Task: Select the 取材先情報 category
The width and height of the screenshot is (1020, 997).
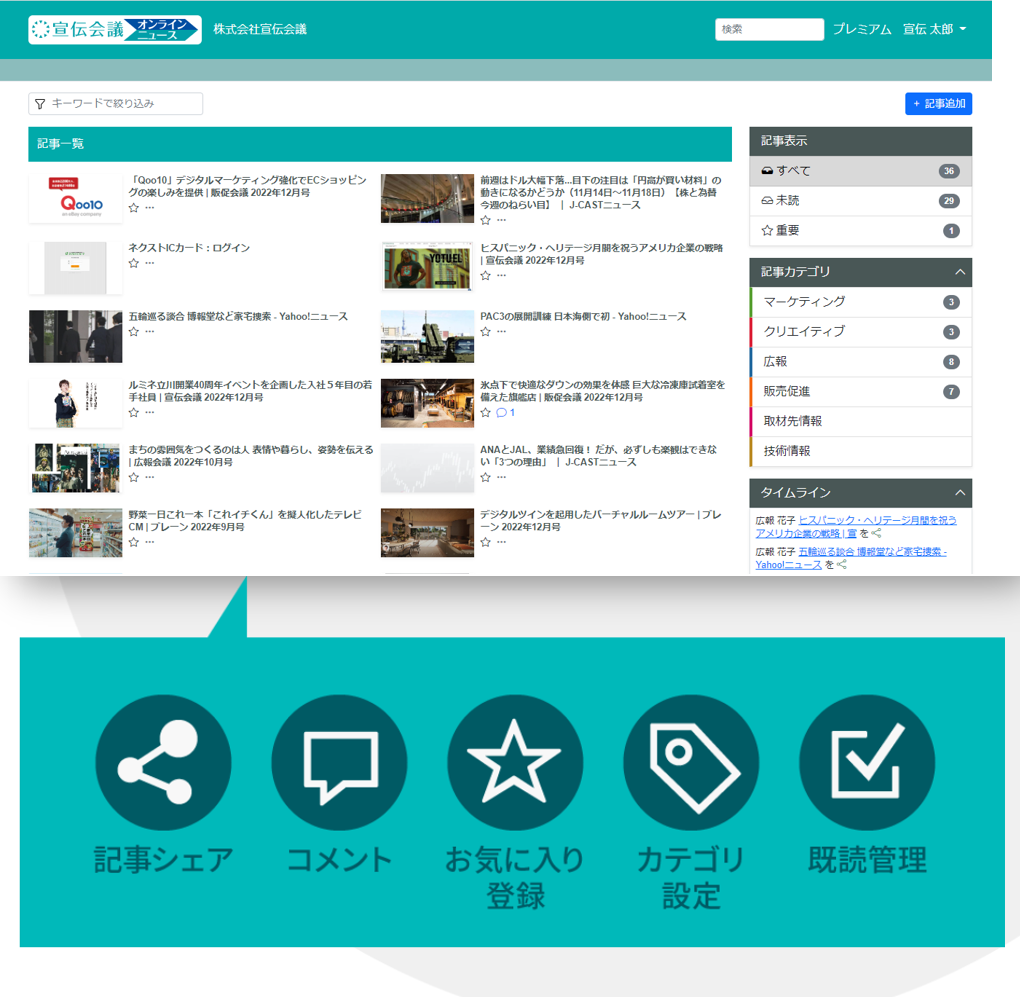Action: (x=860, y=421)
